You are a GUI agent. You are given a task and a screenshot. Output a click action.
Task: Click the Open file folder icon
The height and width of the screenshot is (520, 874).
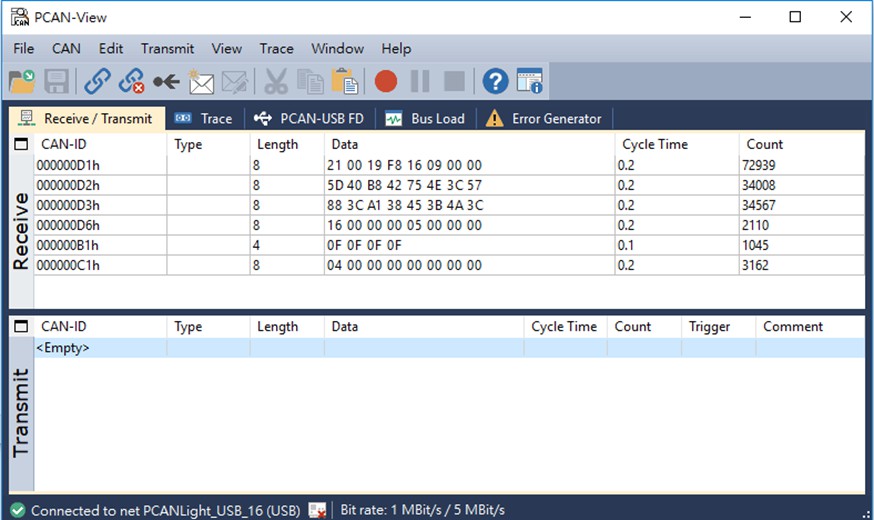[22, 81]
